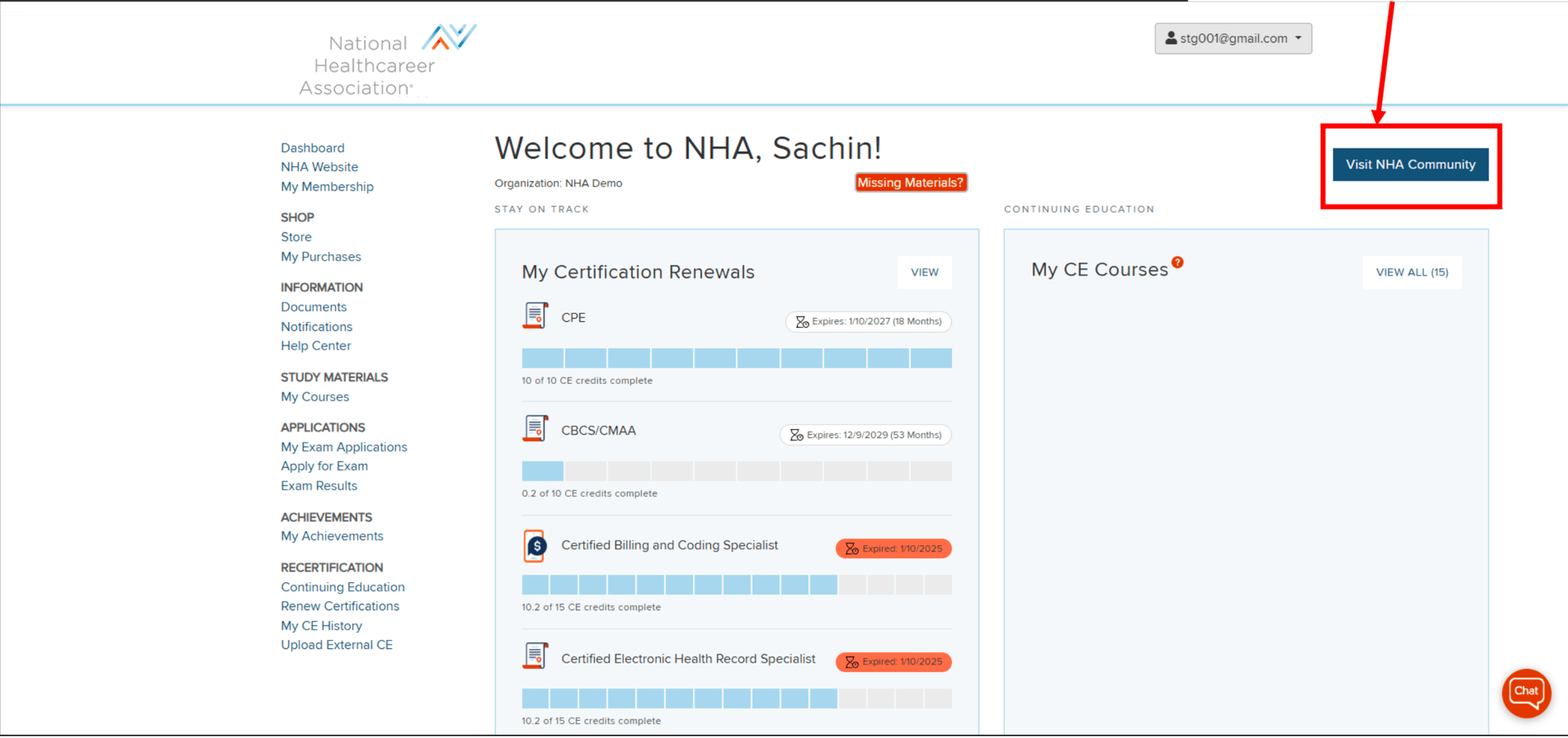1568x738 pixels.
Task: Click the person icon next to the email
Action: (1171, 38)
